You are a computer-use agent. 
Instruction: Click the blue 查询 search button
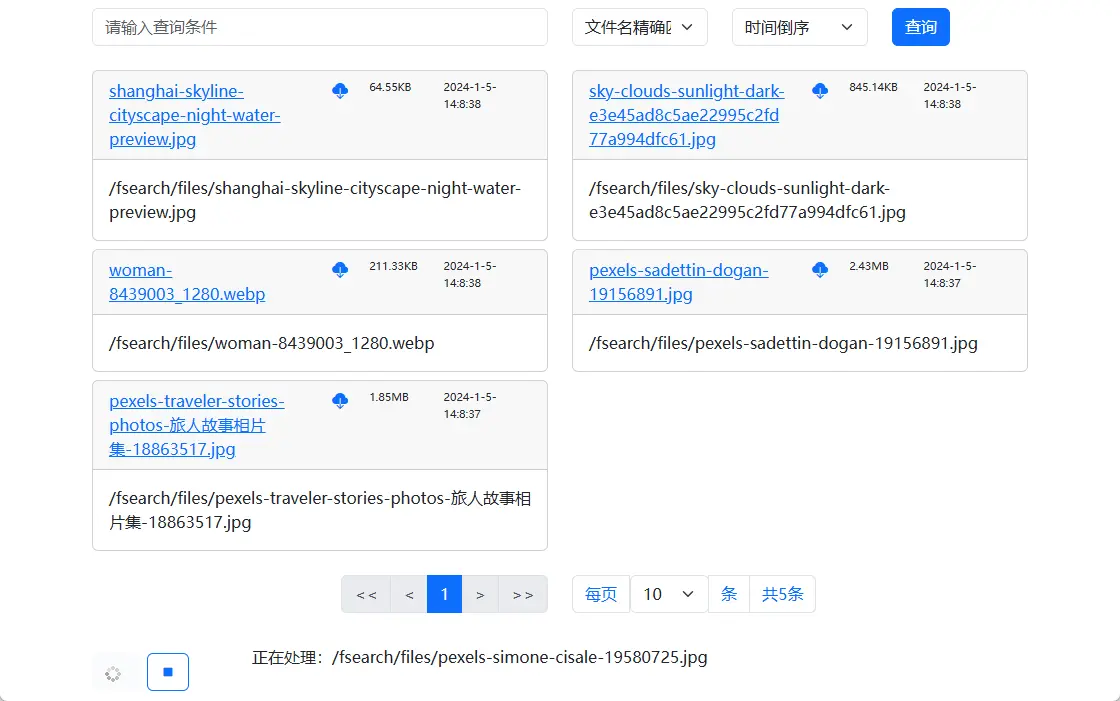point(920,27)
